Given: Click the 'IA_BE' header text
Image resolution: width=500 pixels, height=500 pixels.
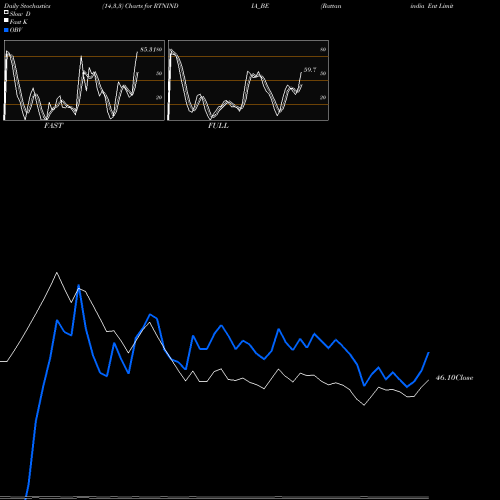Looking at the screenshot, I should coord(260,6).
